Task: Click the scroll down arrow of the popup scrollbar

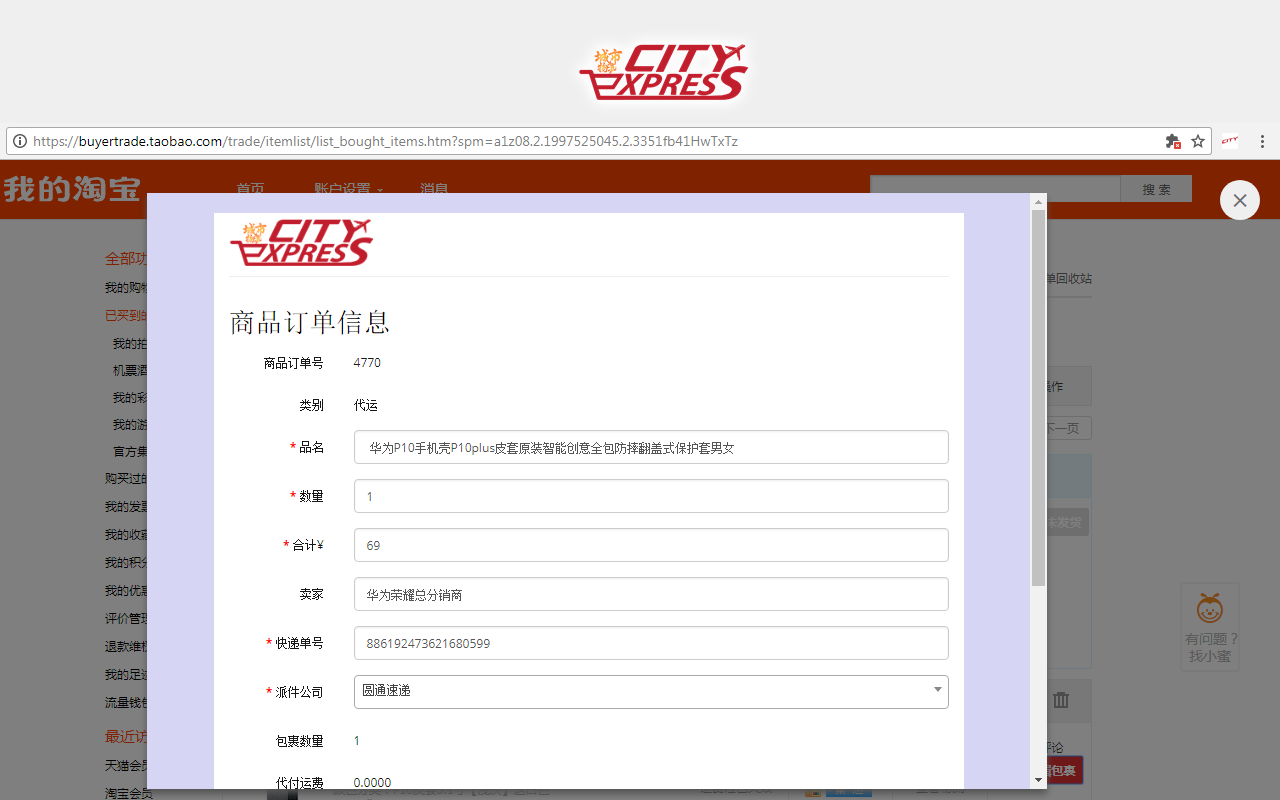Action: (x=1038, y=780)
